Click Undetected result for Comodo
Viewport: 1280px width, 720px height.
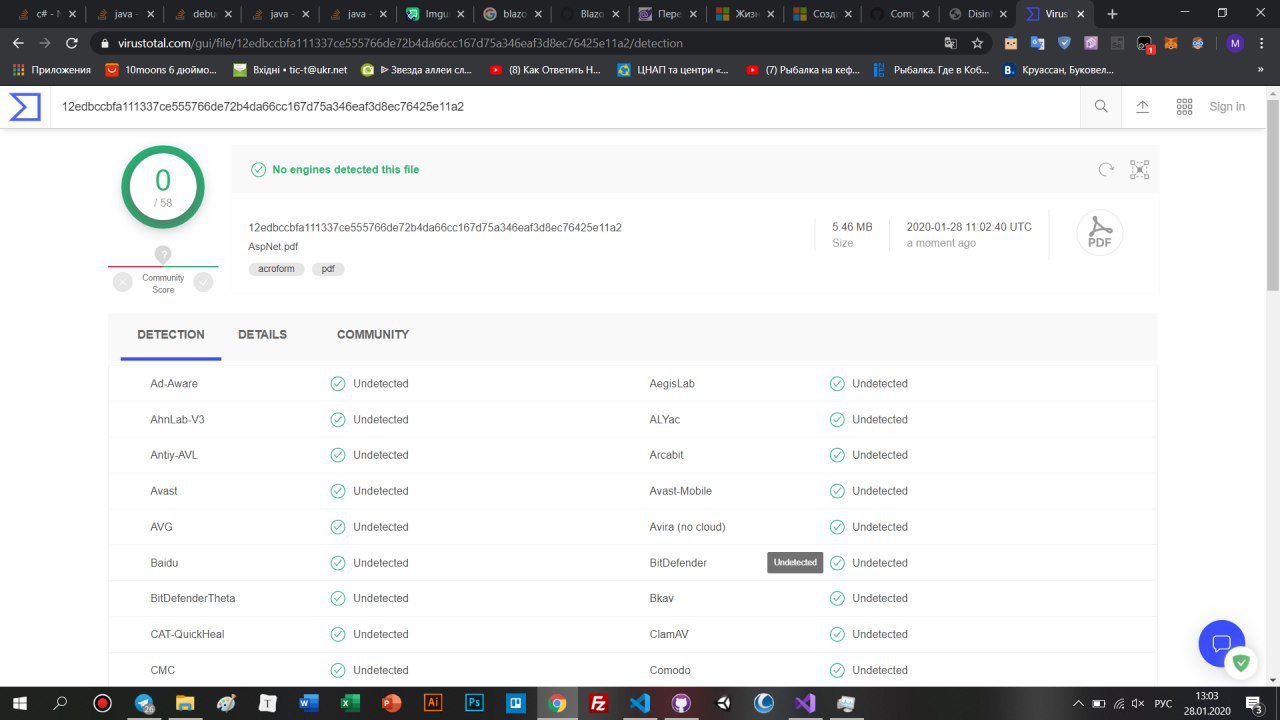[880, 670]
